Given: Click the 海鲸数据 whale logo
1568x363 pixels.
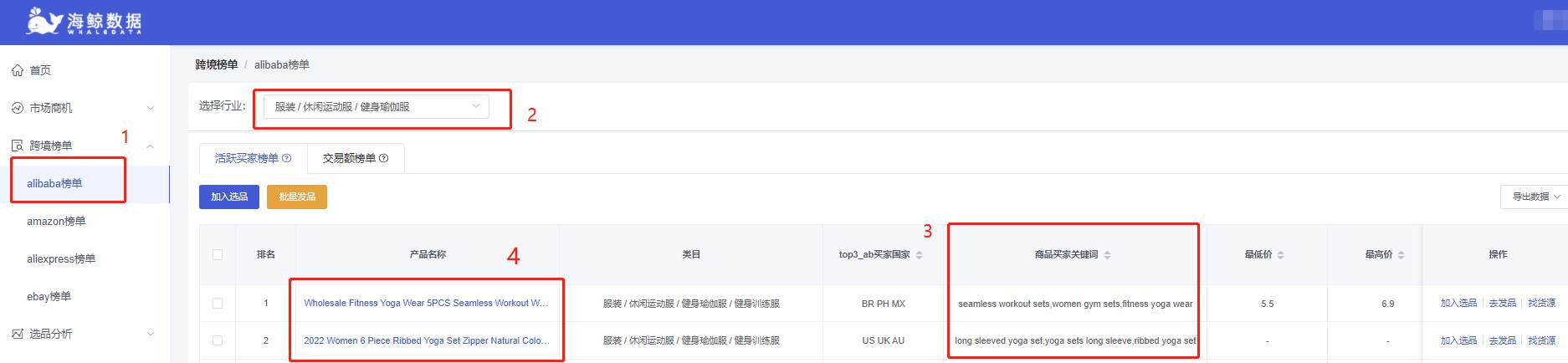Looking at the screenshot, I should pos(84,21).
